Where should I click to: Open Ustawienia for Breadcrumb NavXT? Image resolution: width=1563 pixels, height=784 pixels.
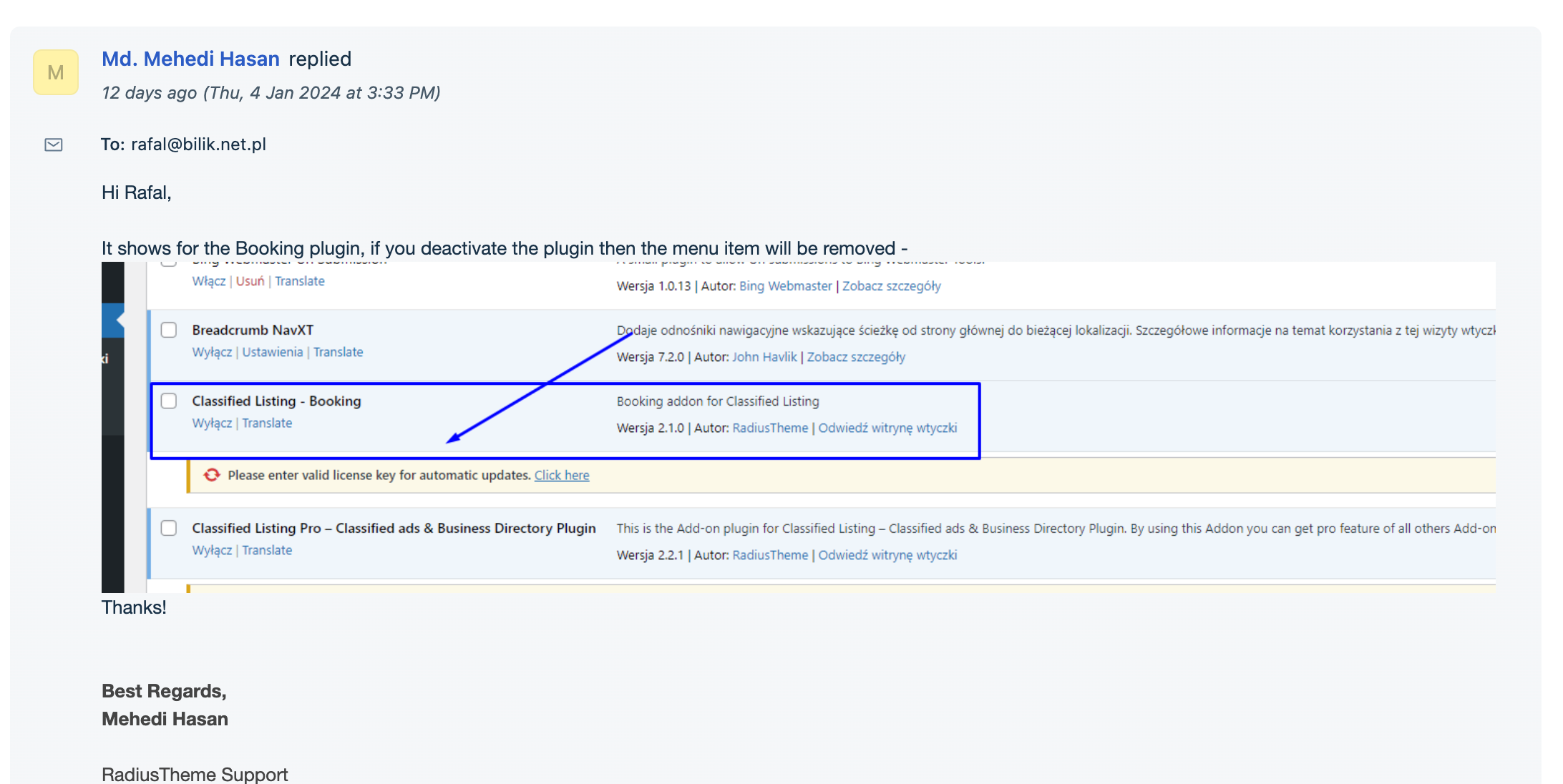pos(273,352)
